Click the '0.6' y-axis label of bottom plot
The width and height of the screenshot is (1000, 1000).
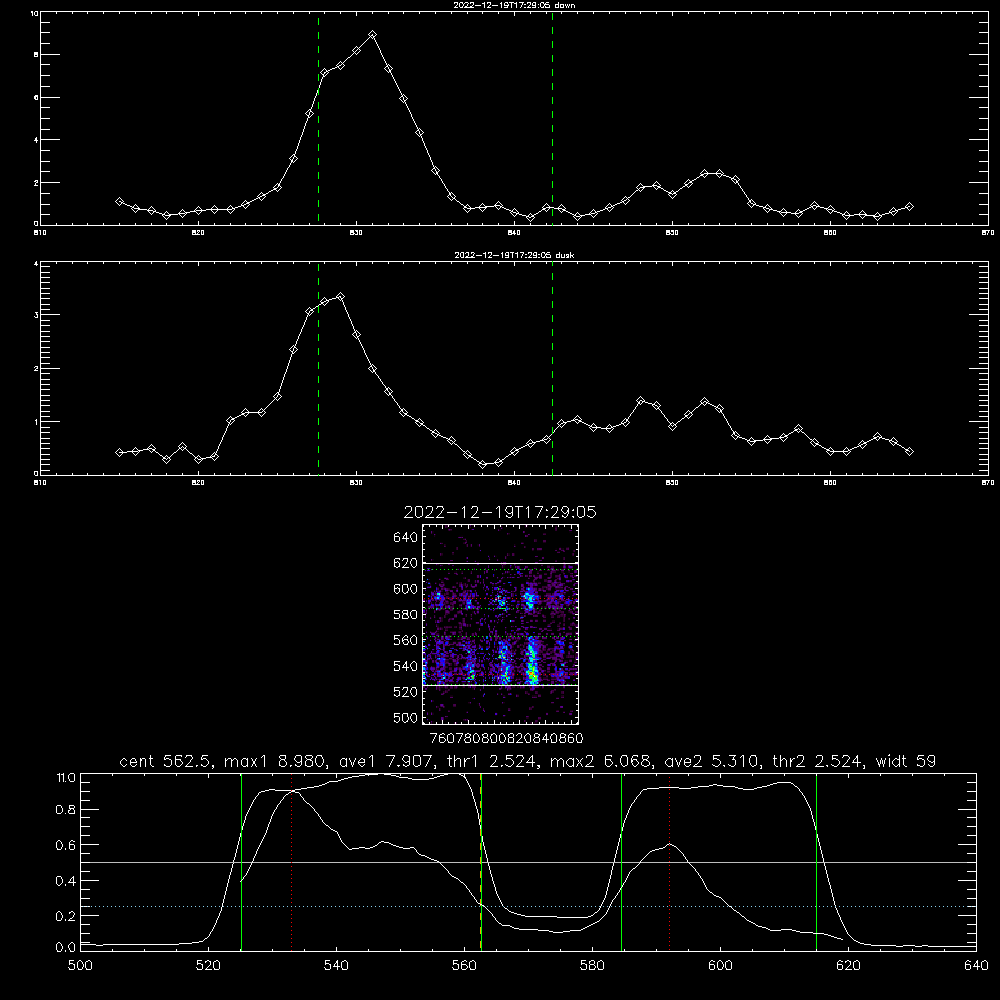point(66,845)
